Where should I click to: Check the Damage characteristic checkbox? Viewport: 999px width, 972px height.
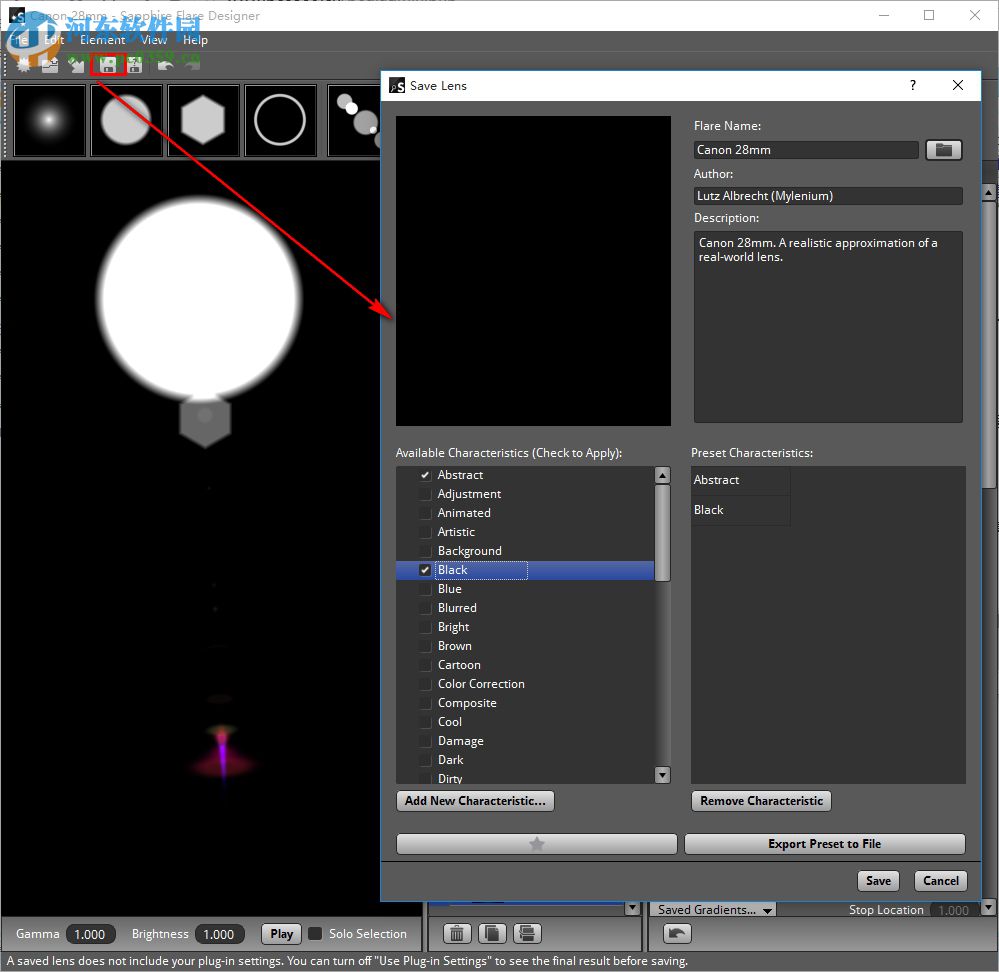point(425,741)
